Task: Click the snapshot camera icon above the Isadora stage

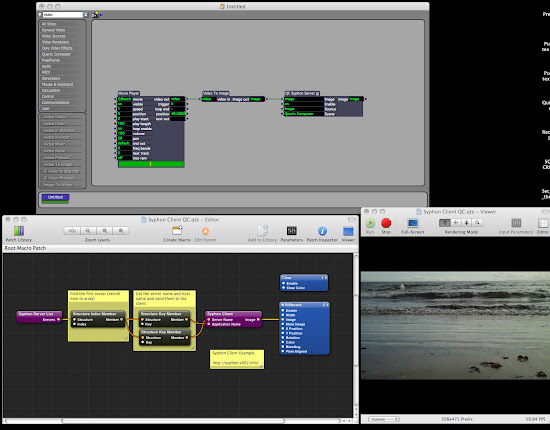Action: [95, 15]
